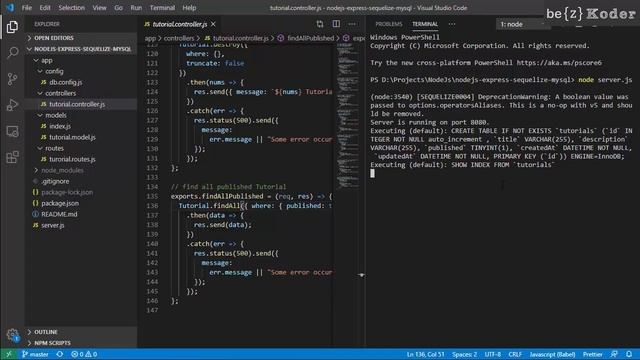The height and width of the screenshot is (360, 640).
Task: Click the editor minimap code overview
Action: pos(348,116)
